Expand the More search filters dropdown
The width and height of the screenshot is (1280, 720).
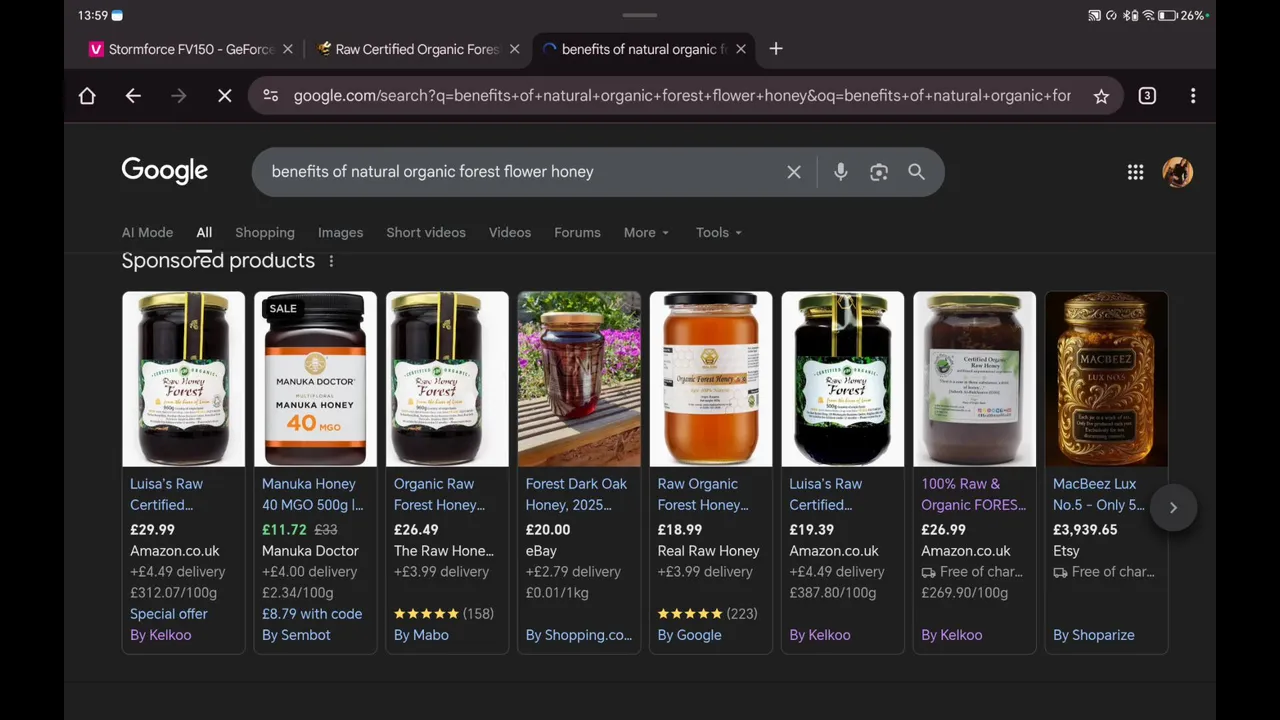click(646, 232)
